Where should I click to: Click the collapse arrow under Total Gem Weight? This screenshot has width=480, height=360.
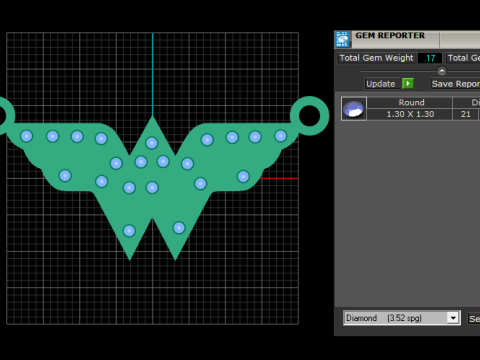point(442,71)
